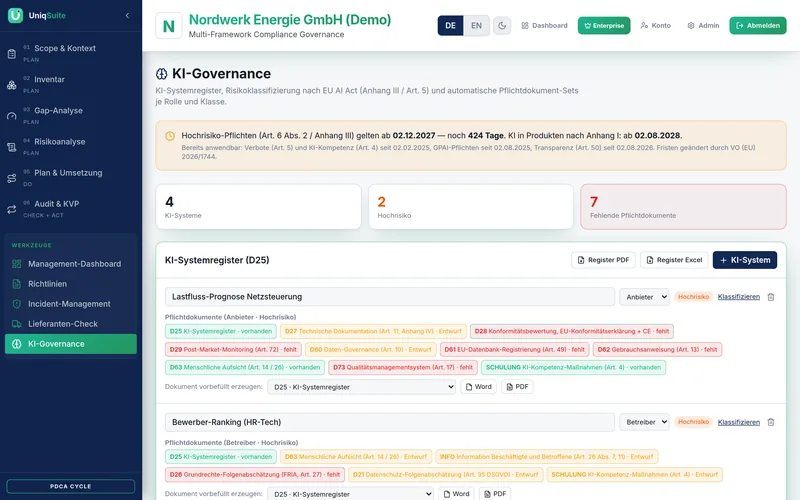Click the PDCA CYCLE button

coord(70,486)
